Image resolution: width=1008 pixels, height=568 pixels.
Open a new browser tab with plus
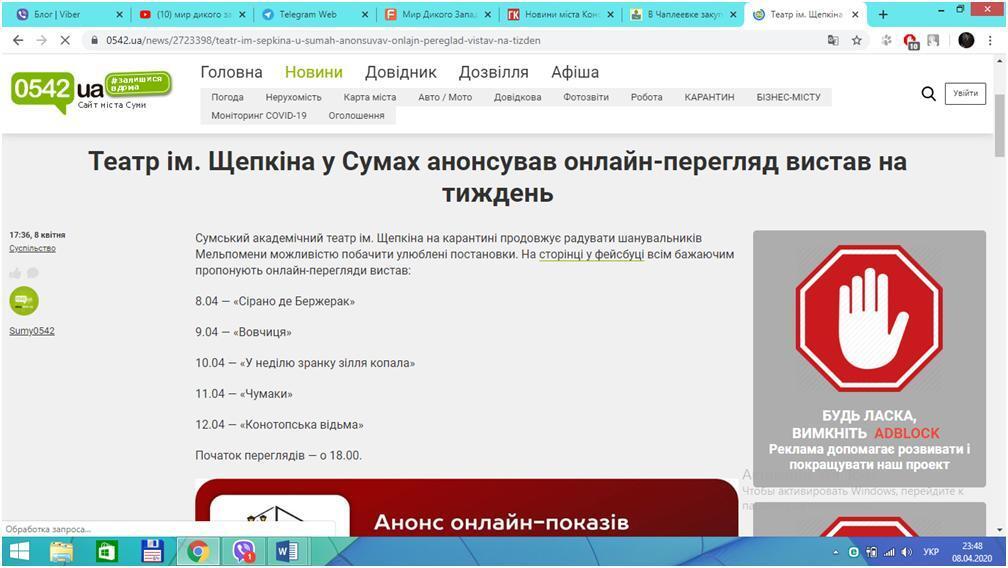click(883, 15)
